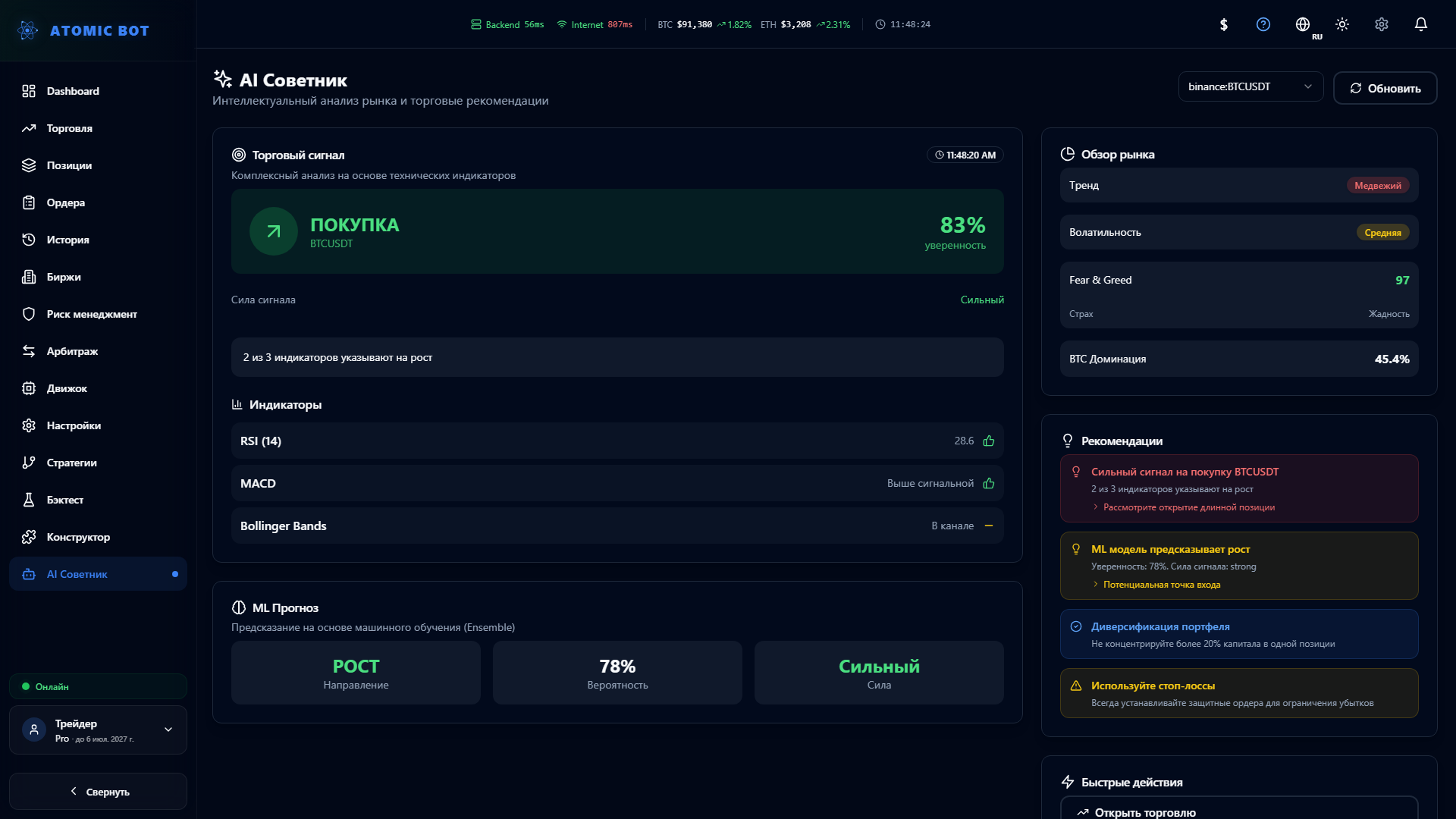
Task: Open the language globe icon
Action: [1302, 24]
